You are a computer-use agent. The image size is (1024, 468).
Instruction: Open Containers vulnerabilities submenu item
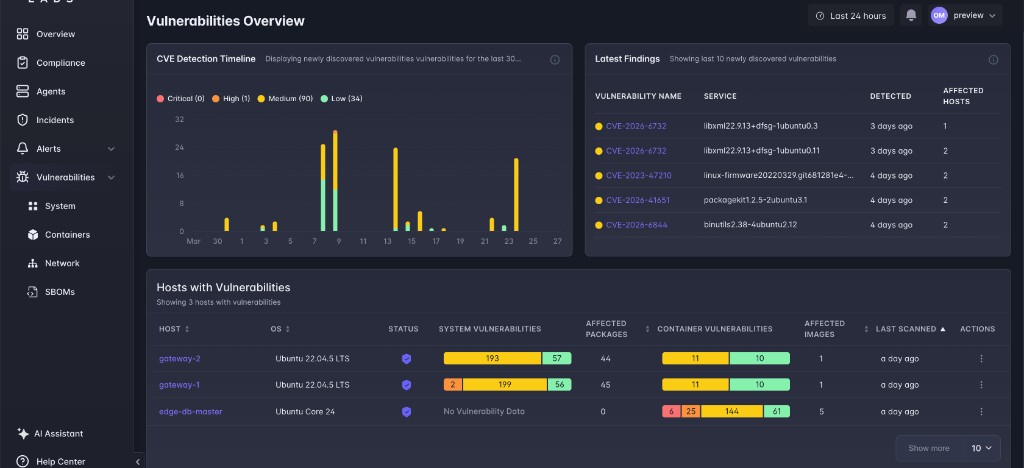[67, 235]
